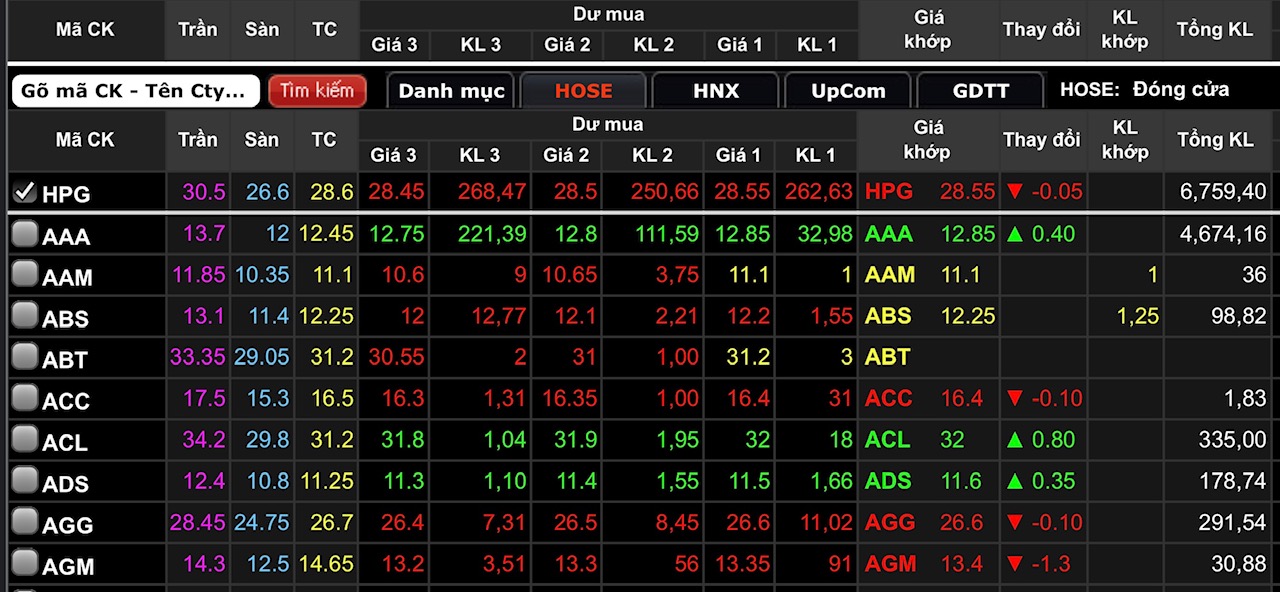Image resolution: width=1280 pixels, height=592 pixels.
Task: Tick the AAA stock checkbox
Action: [x=25, y=235]
